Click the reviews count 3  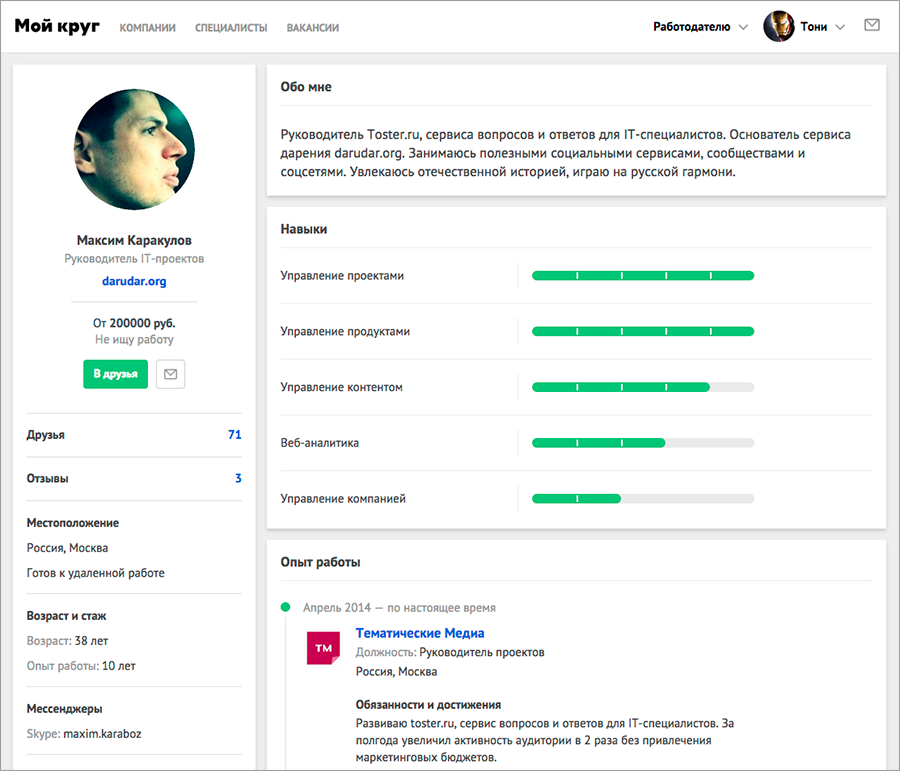coord(238,479)
